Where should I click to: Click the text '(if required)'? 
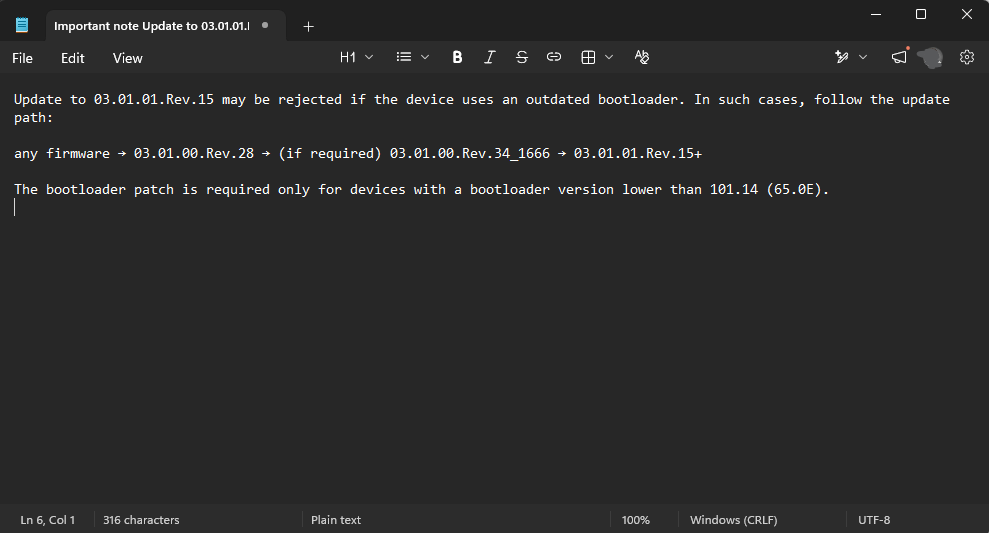330,153
